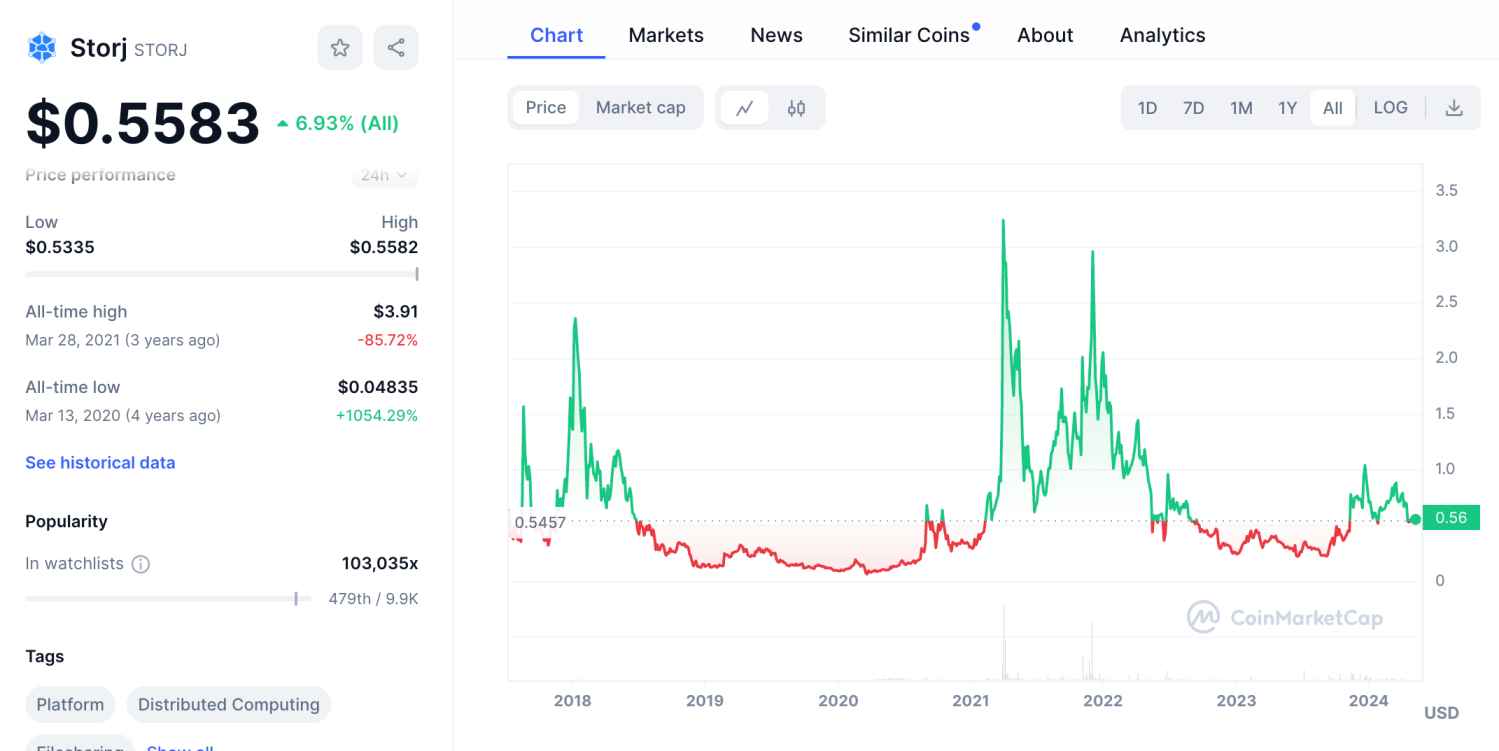Click the all-time high value $3.91
This screenshot has height=751, width=1499.
[x=396, y=311]
